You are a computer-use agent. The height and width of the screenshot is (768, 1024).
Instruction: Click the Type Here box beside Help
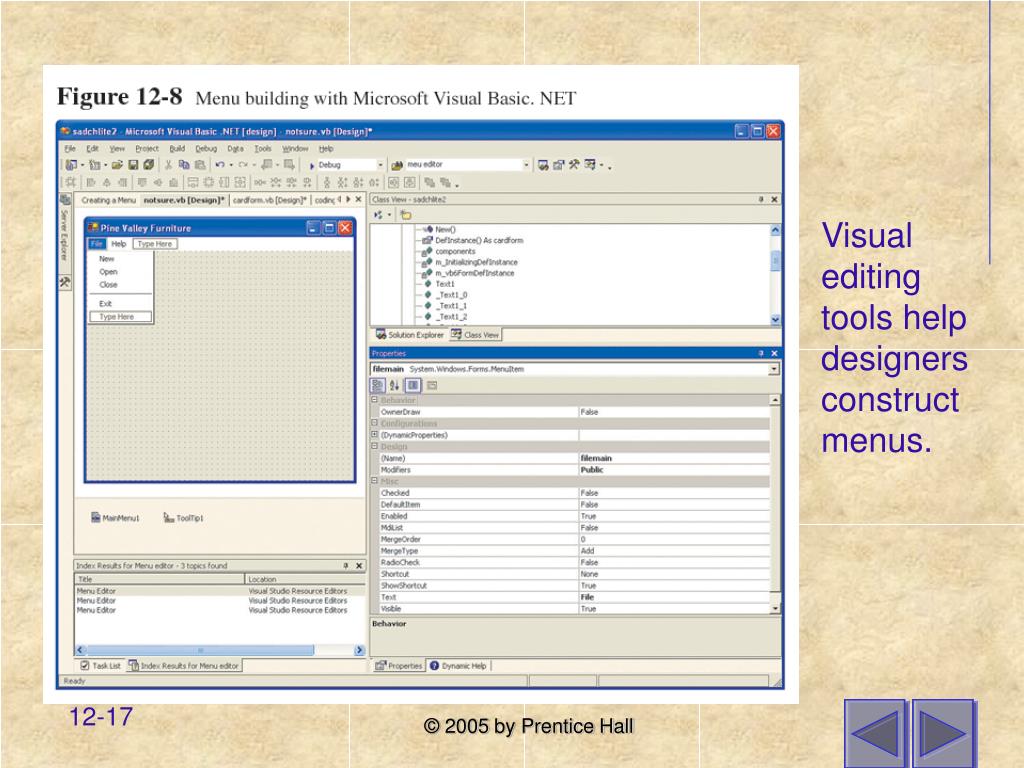click(155, 244)
